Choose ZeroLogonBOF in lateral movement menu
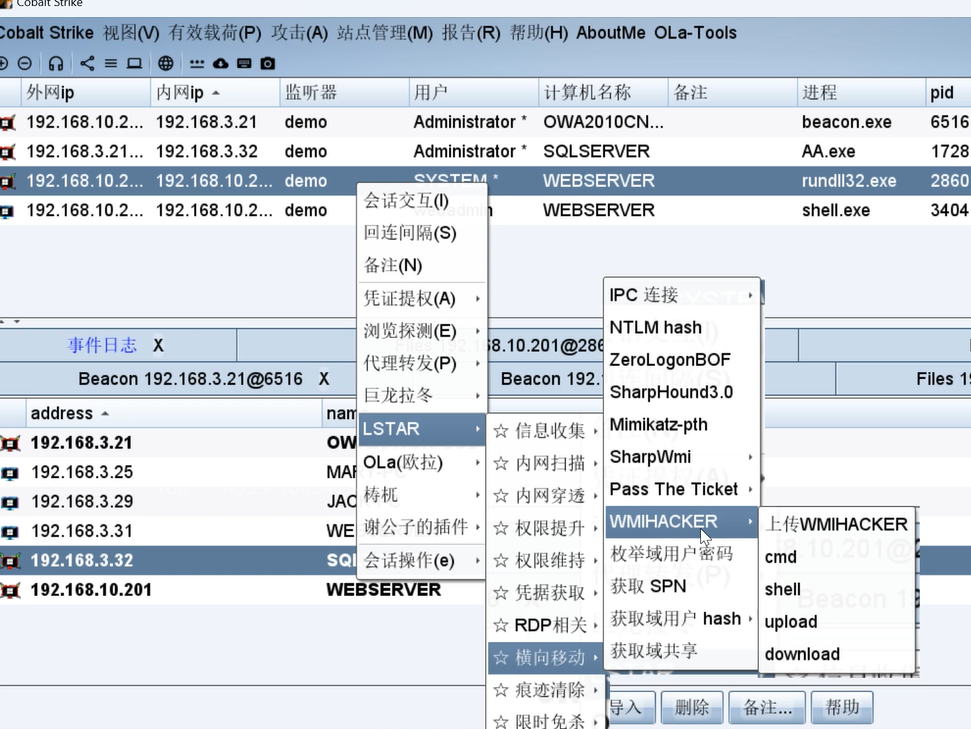Viewport: 971px width, 729px height. pos(670,359)
